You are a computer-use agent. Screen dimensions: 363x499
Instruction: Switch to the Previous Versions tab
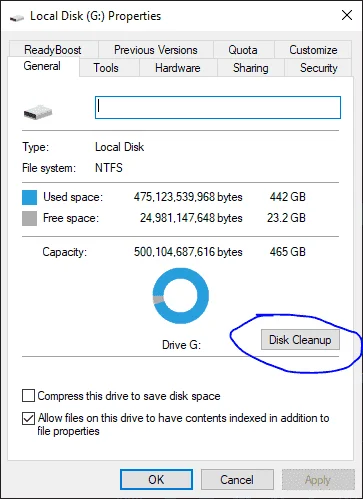click(156, 50)
